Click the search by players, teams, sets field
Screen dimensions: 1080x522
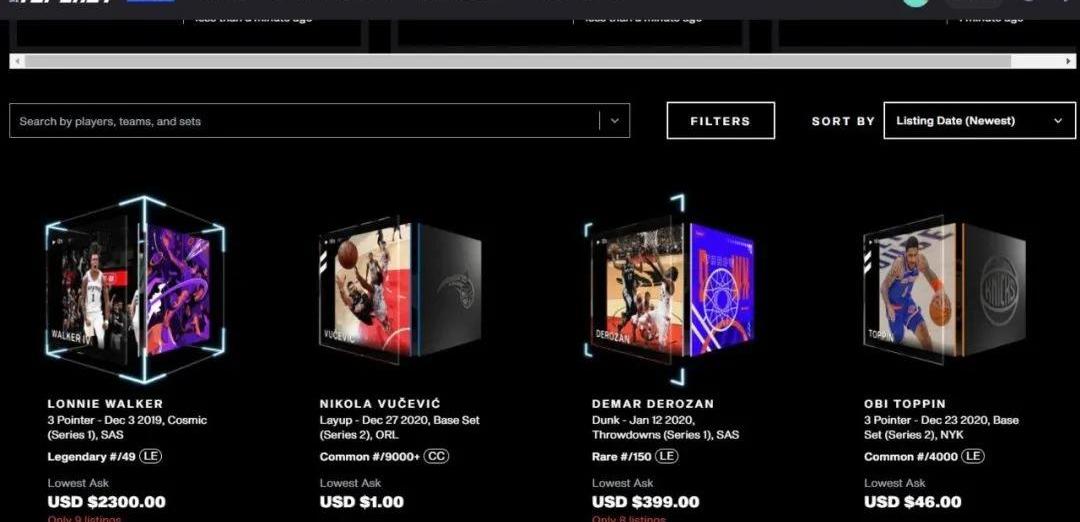pos(304,121)
